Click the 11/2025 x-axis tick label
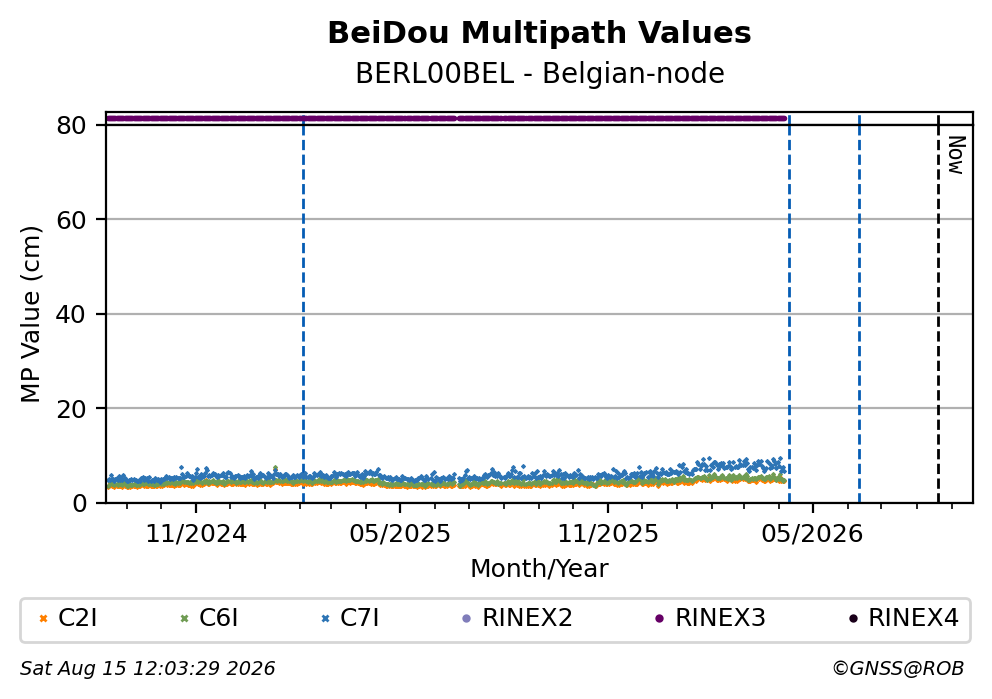The width and height of the screenshot is (992, 699). [608, 535]
